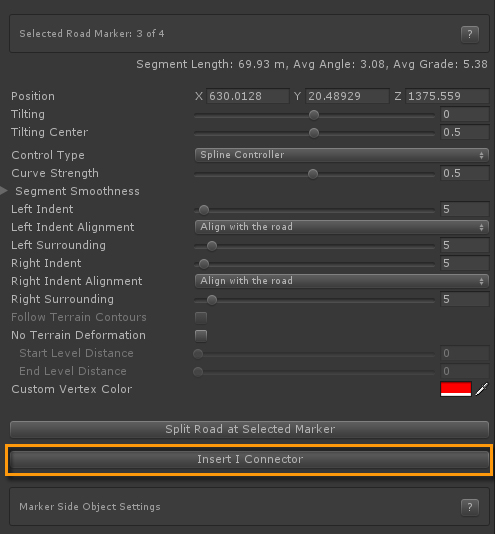Expand the Segment Smoothness foldout
Image resolution: width=495 pixels, height=534 pixels.
[x=4, y=191]
